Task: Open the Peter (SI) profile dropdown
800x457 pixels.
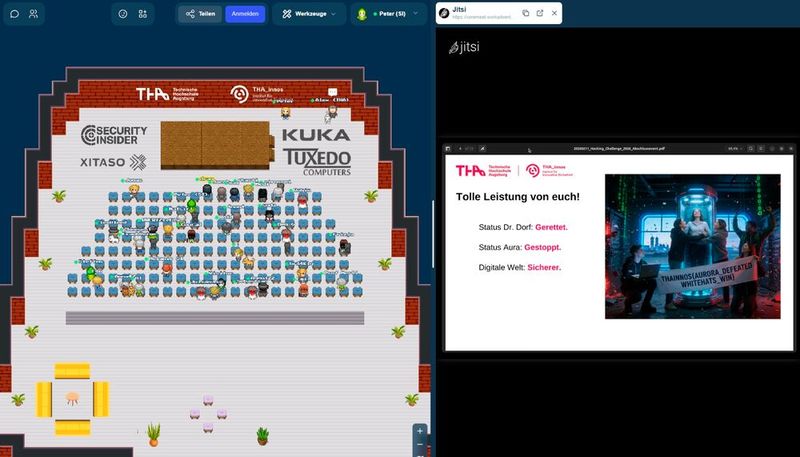Action: pos(389,14)
